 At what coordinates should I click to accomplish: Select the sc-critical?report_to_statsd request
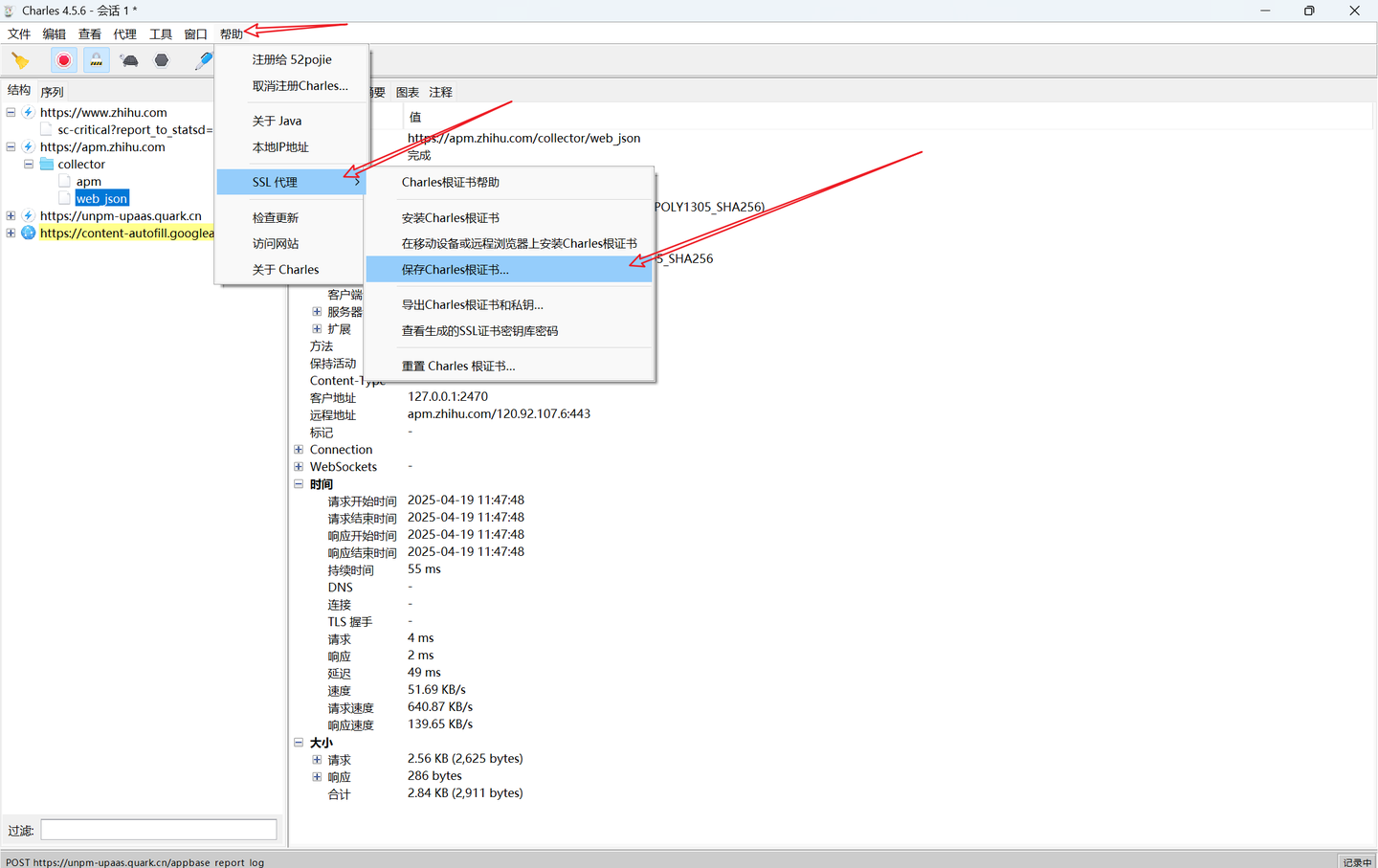[134, 129]
